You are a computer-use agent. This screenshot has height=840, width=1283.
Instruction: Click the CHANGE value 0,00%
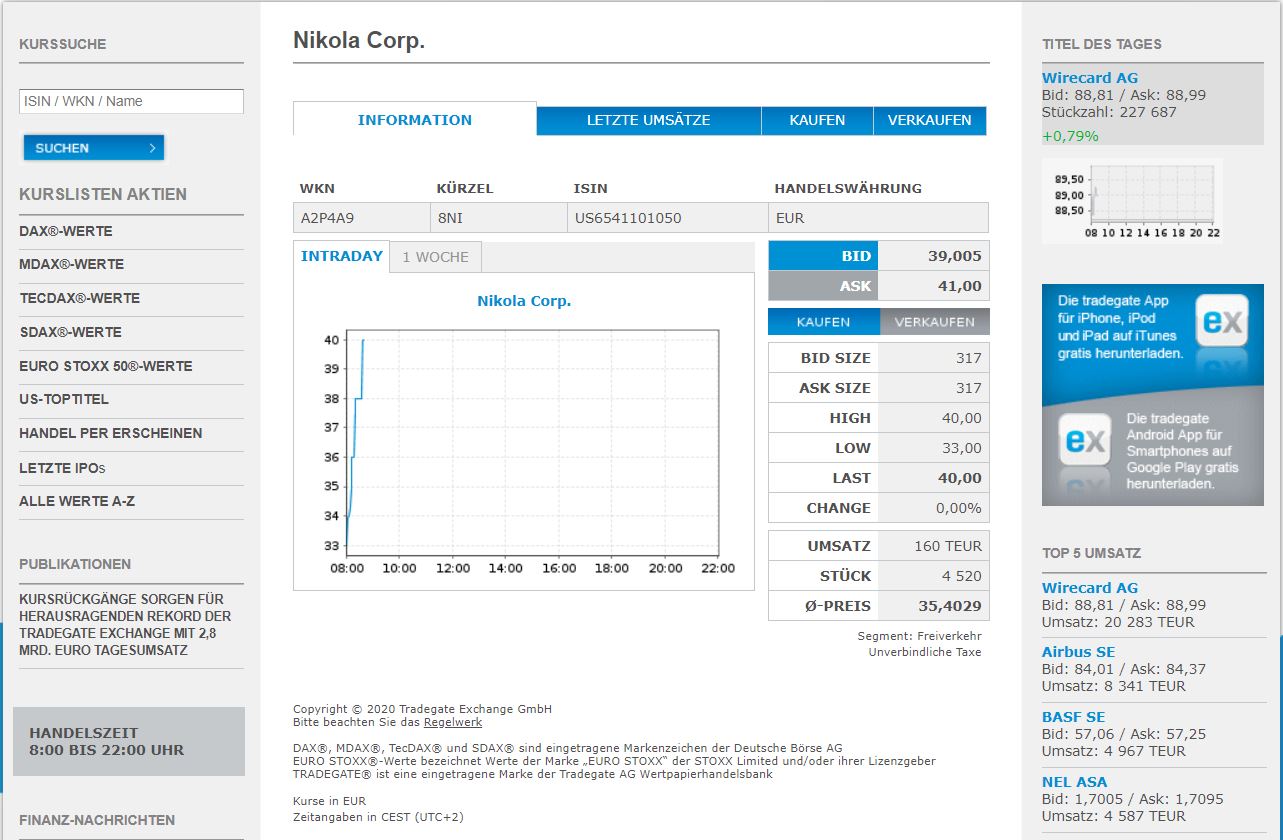point(959,508)
